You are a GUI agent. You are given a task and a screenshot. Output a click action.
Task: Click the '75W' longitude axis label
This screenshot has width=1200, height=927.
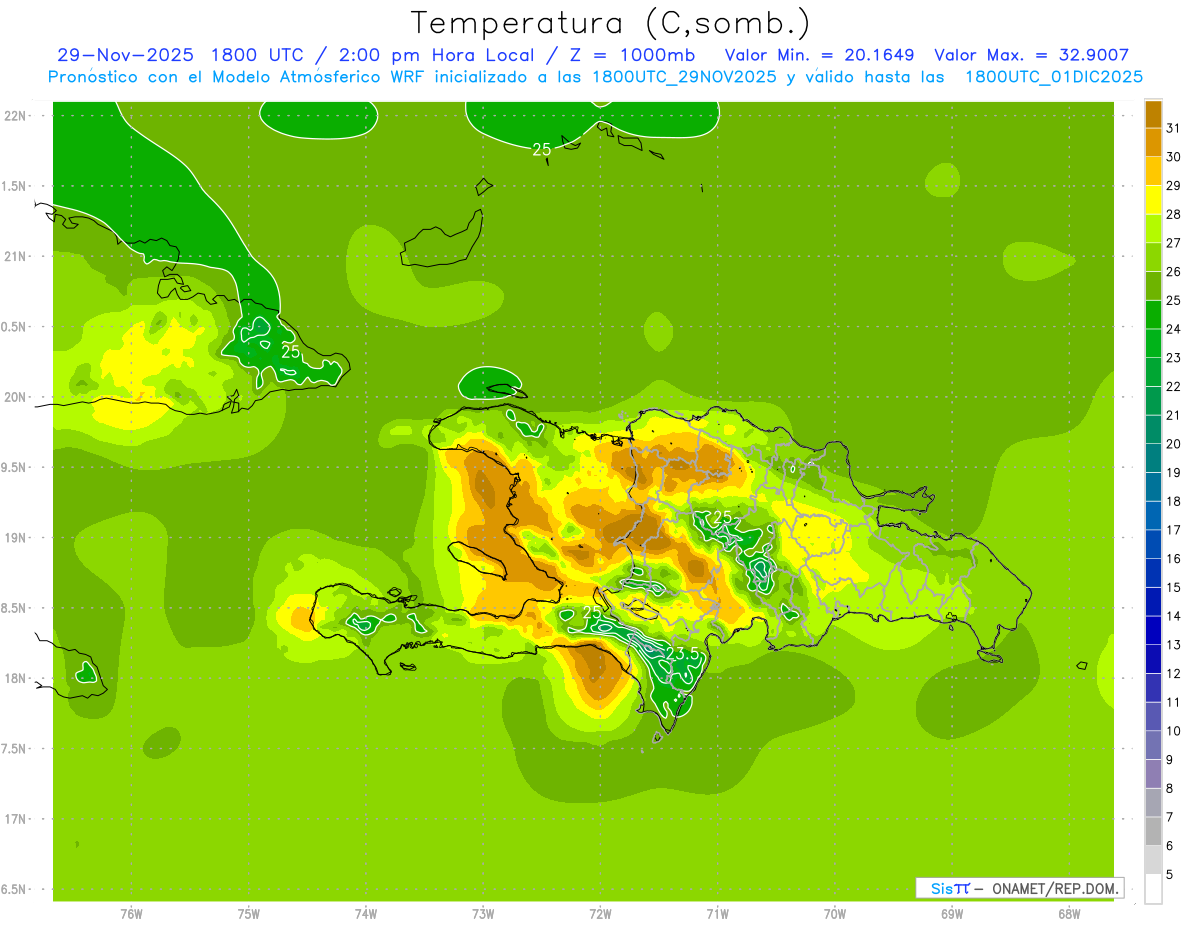(248, 913)
